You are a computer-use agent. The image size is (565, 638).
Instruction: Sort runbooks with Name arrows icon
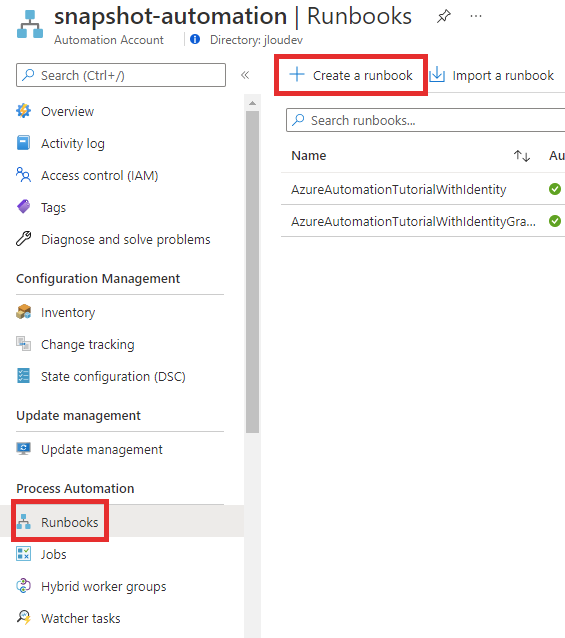pos(522,156)
